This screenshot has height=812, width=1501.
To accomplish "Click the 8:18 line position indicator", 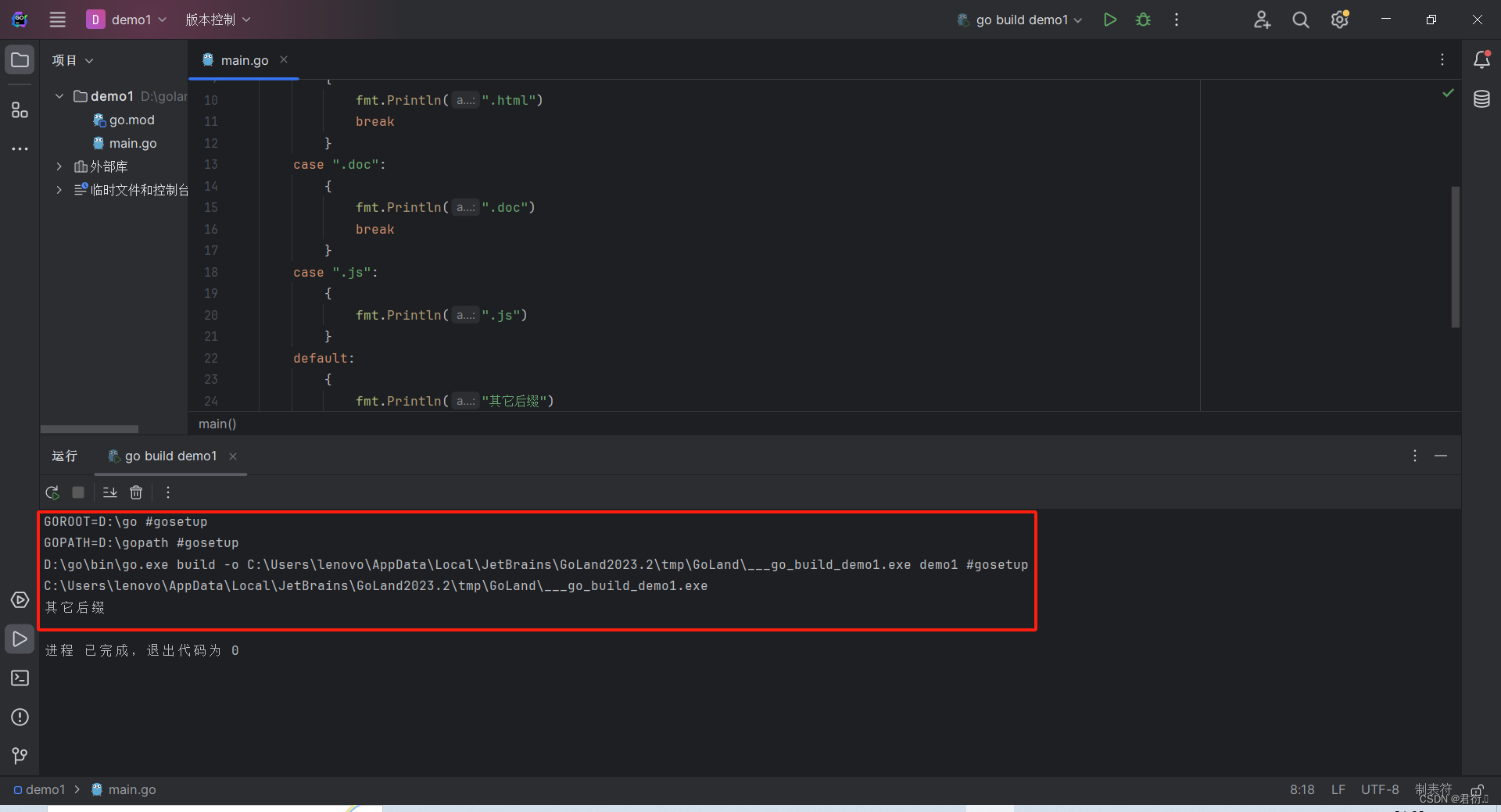I will point(1302,789).
